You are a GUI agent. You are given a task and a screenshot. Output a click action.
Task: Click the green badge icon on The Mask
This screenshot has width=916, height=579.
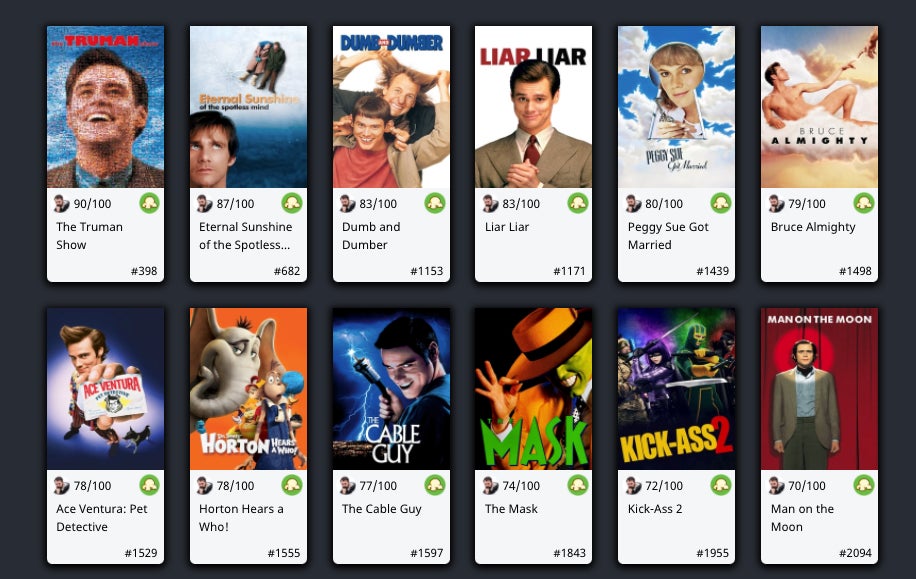click(x=578, y=485)
